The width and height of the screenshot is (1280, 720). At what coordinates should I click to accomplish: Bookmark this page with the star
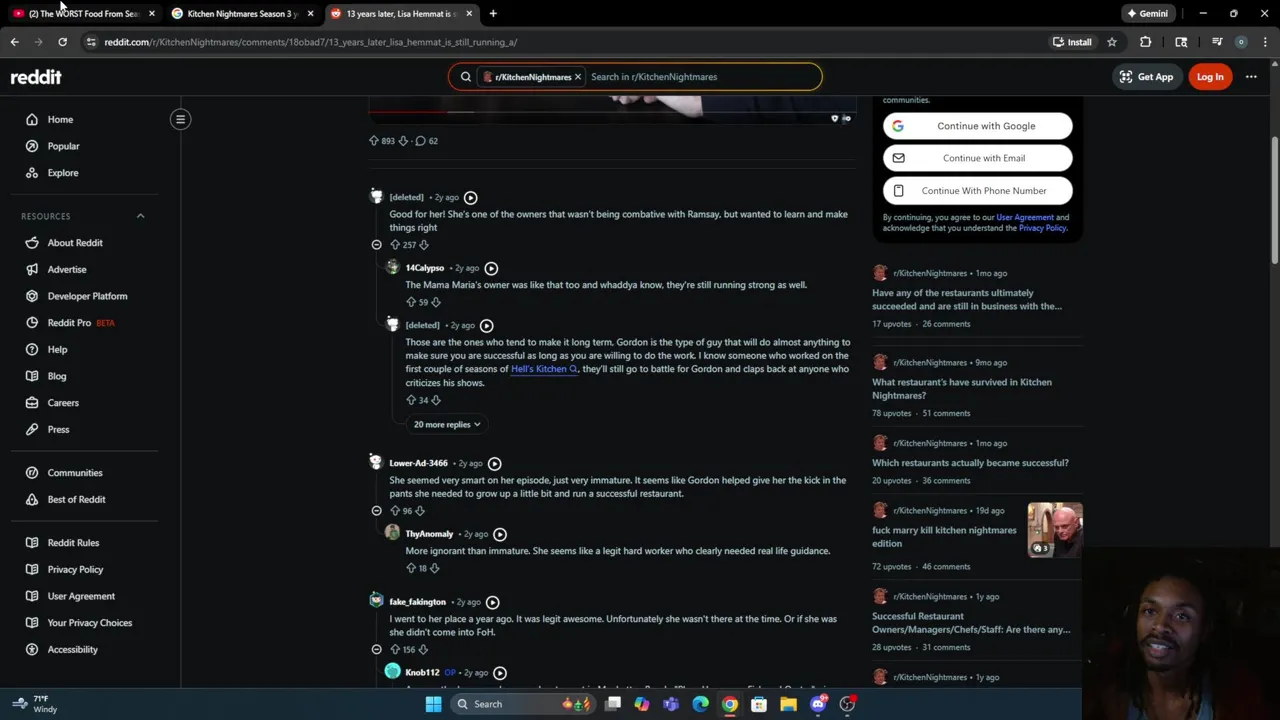[x=1111, y=42]
